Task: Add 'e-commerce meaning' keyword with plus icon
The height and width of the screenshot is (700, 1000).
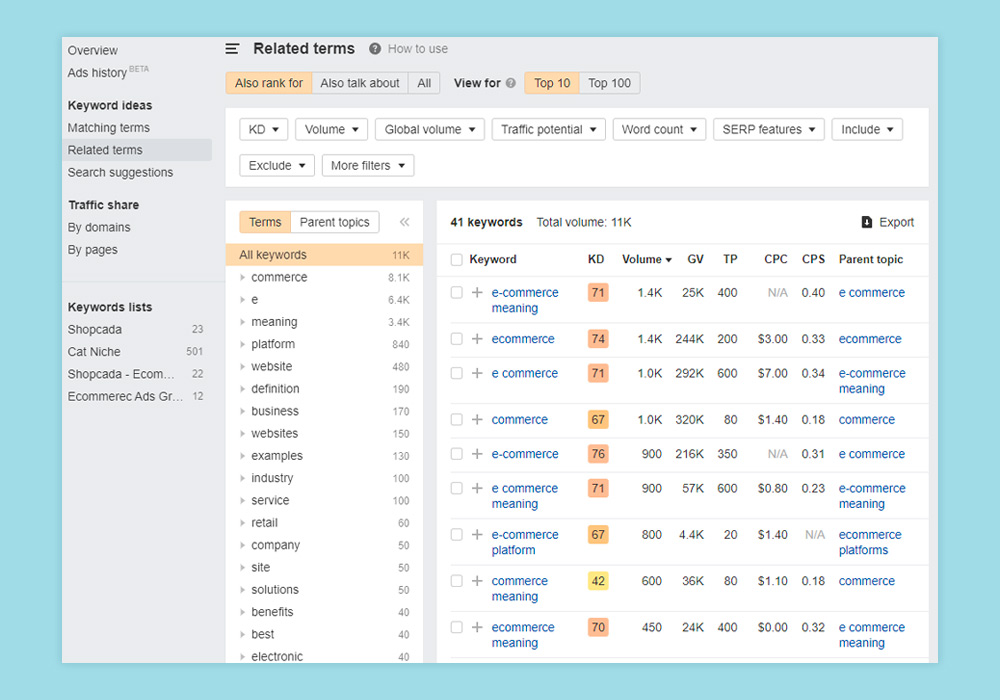Action: (477, 293)
